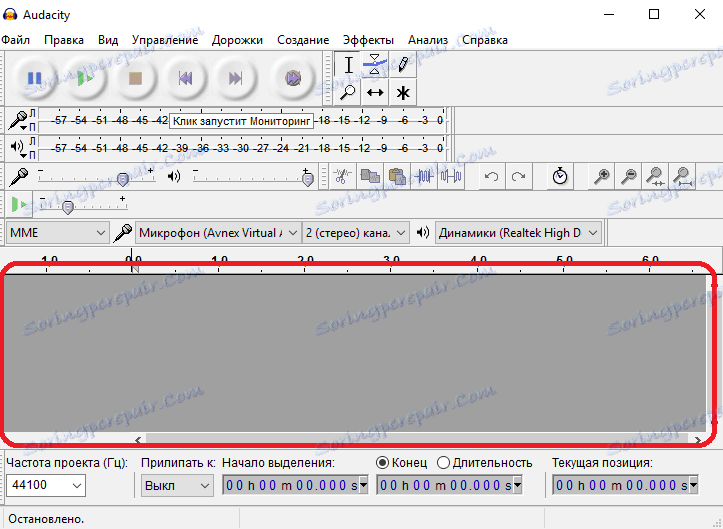The height and width of the screenshot is (529, 723).
Task: Open the Динамики playback device dropdown
Action: pyautogui.click(x=518, y=233)
